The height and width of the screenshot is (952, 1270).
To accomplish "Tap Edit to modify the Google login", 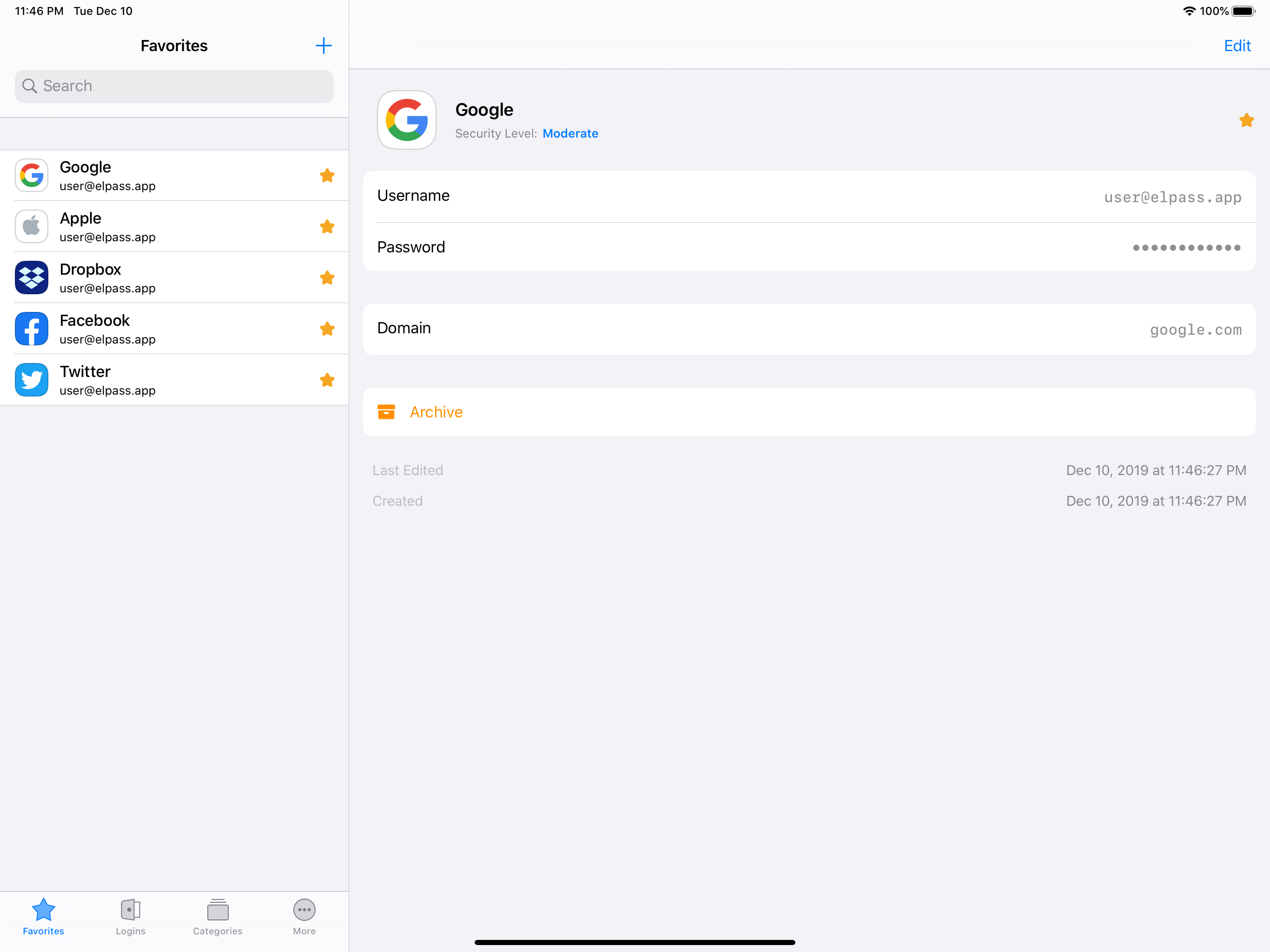I will [1237, 46].
